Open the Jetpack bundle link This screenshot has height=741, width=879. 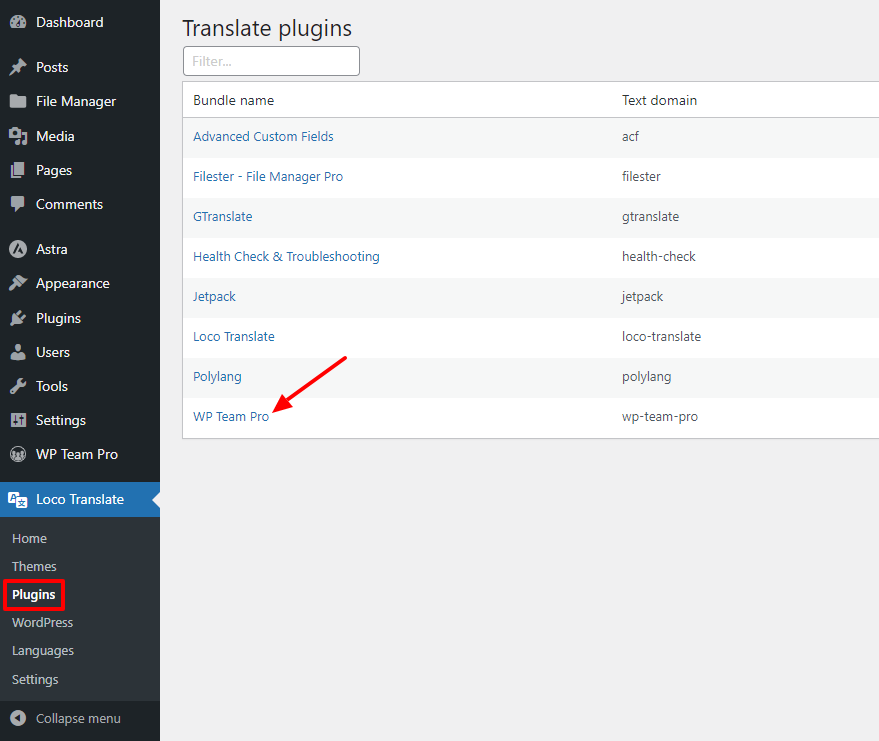click(214, 297)
